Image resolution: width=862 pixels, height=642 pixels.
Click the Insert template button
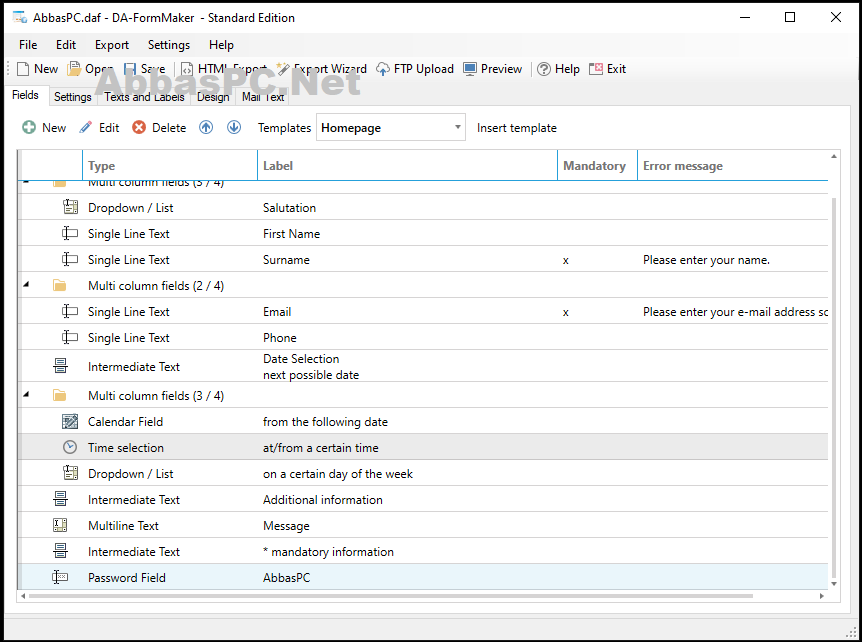point(517,128)
